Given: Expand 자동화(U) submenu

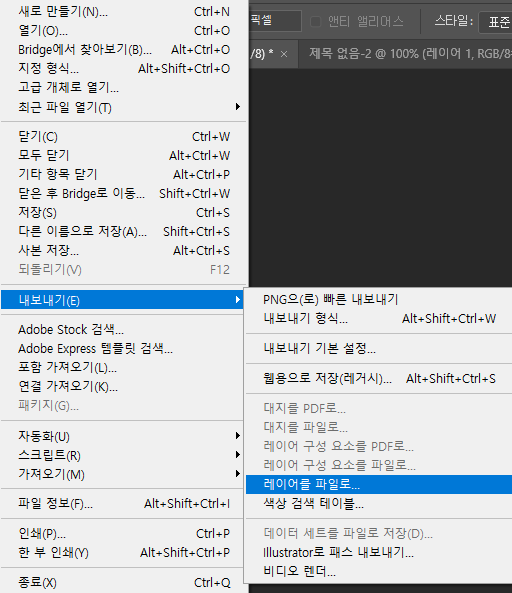Looking at the screenshot, I should (122, 436).
